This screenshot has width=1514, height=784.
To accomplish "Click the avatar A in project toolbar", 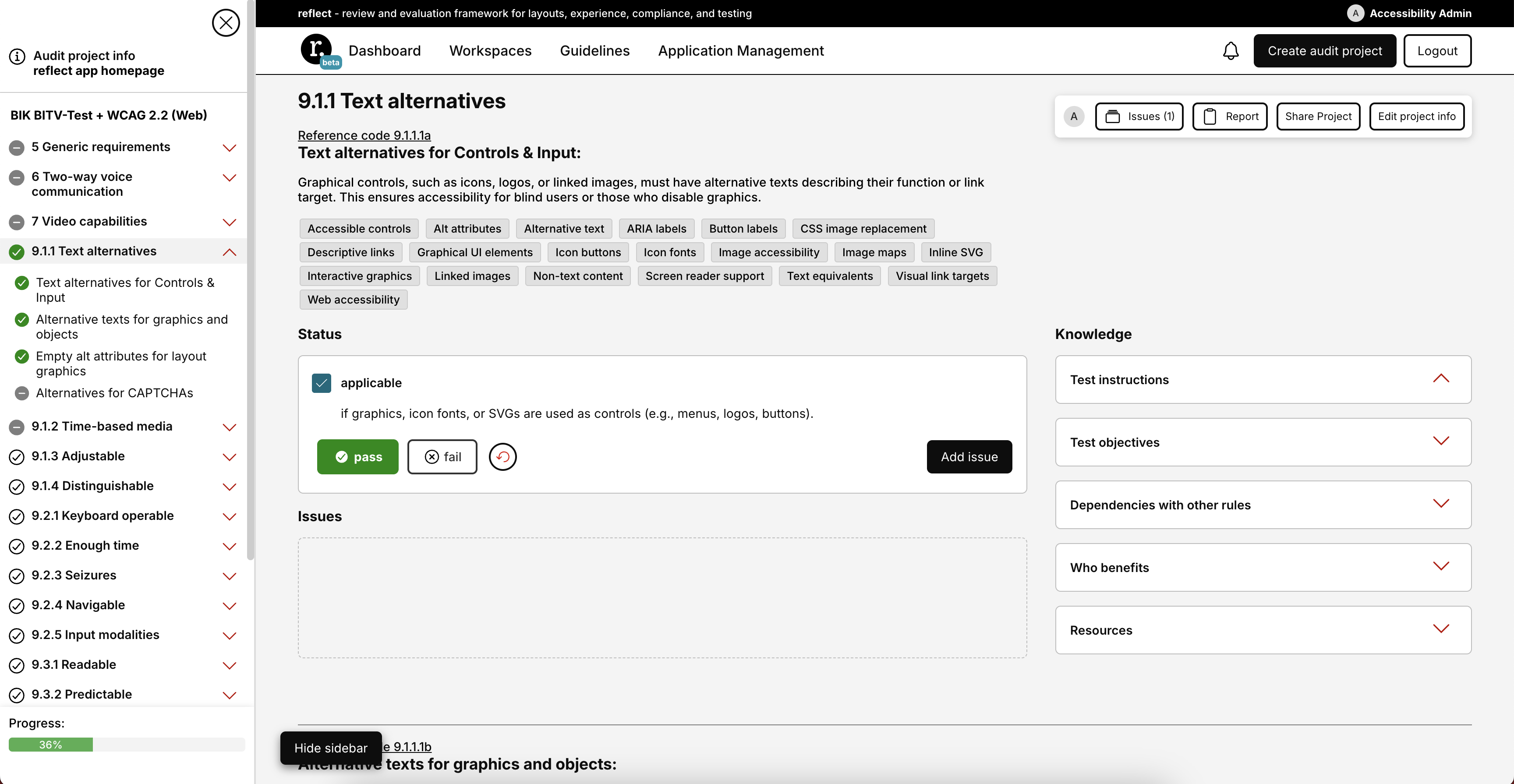I will [x=1074, y=117].
